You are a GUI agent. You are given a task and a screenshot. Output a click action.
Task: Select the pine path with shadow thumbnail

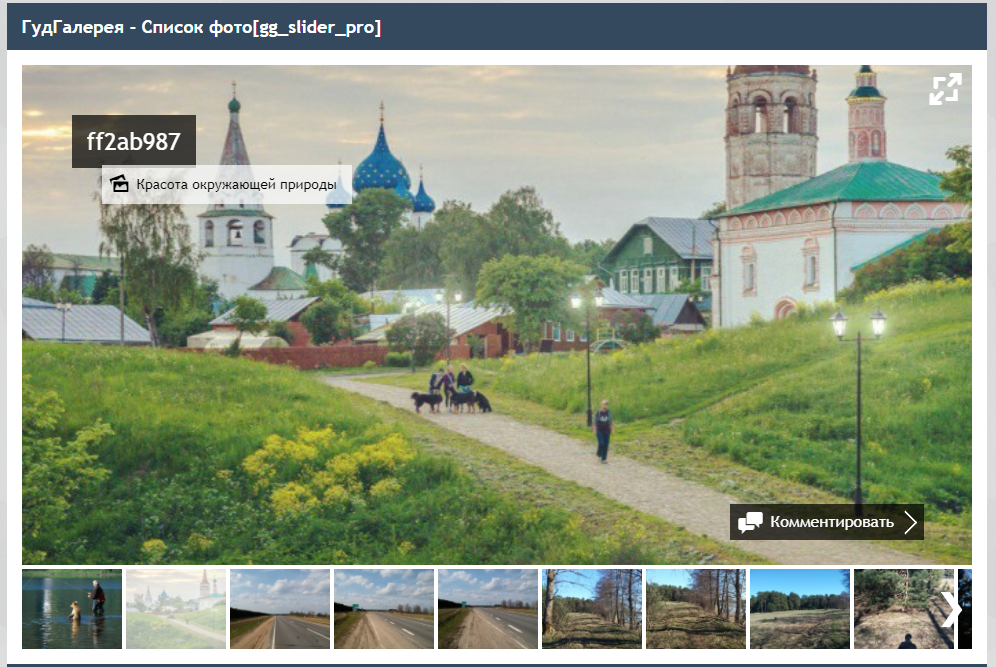[904, 609]
